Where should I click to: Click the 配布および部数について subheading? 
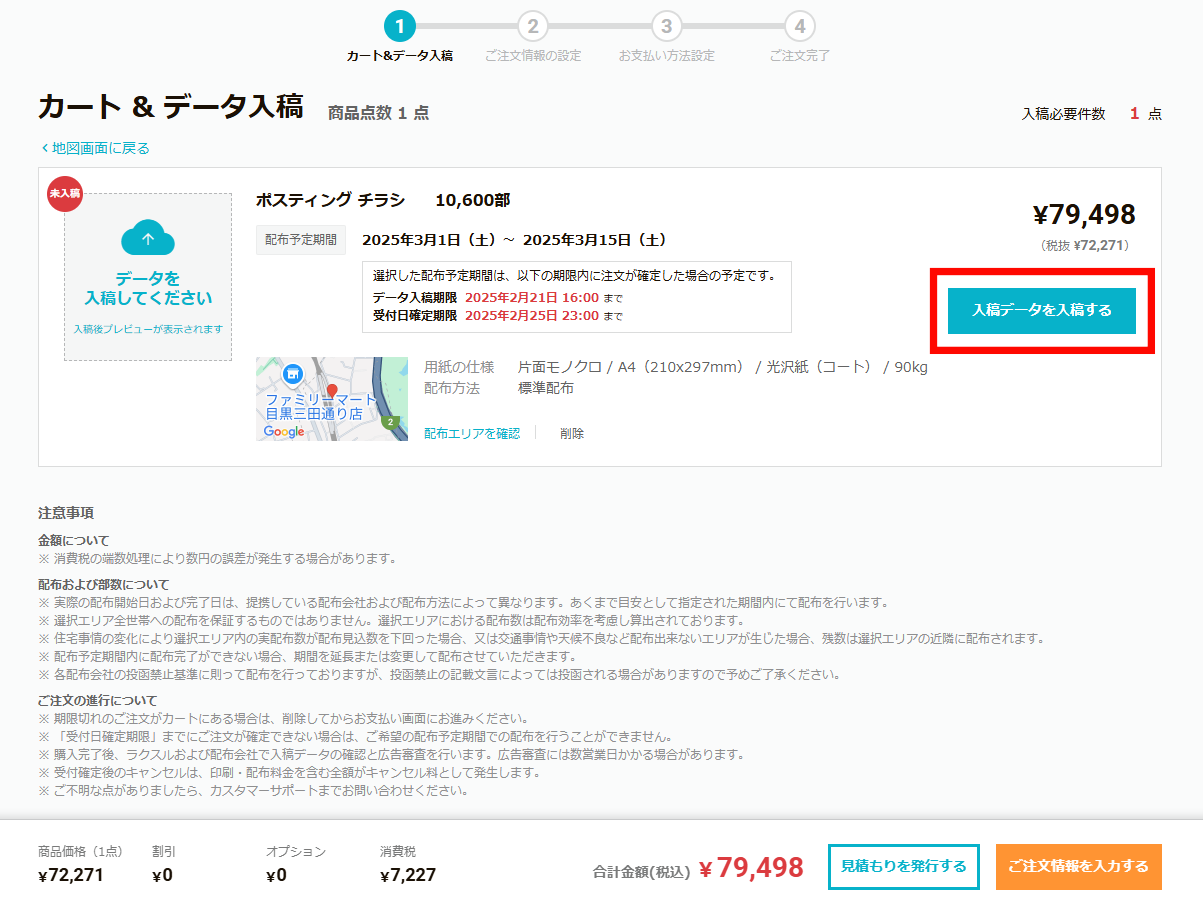(x=104, y=584)
